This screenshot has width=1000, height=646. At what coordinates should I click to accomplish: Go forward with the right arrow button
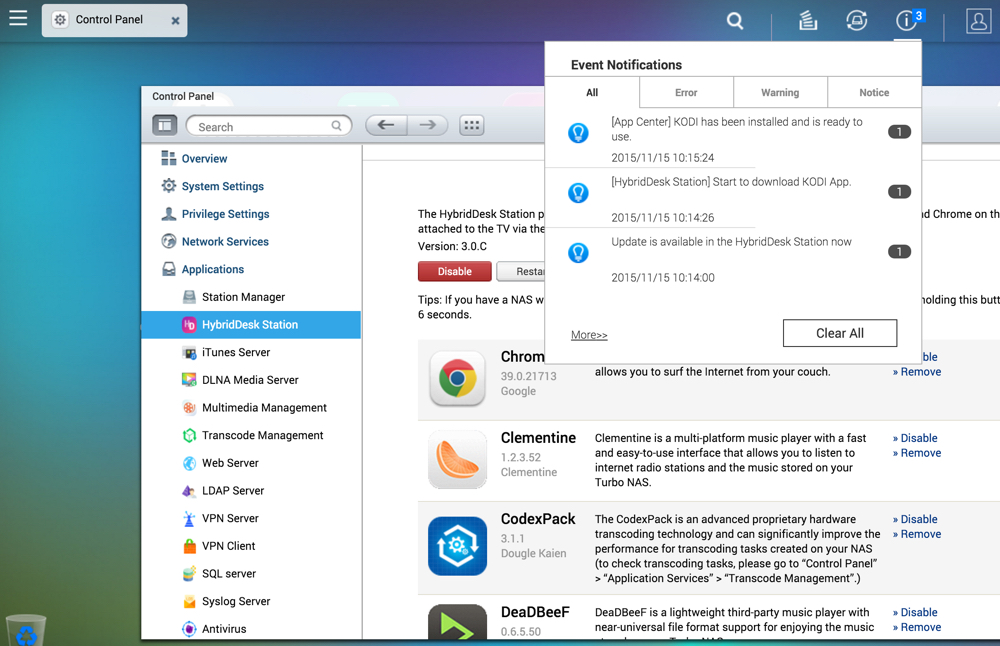427,125
